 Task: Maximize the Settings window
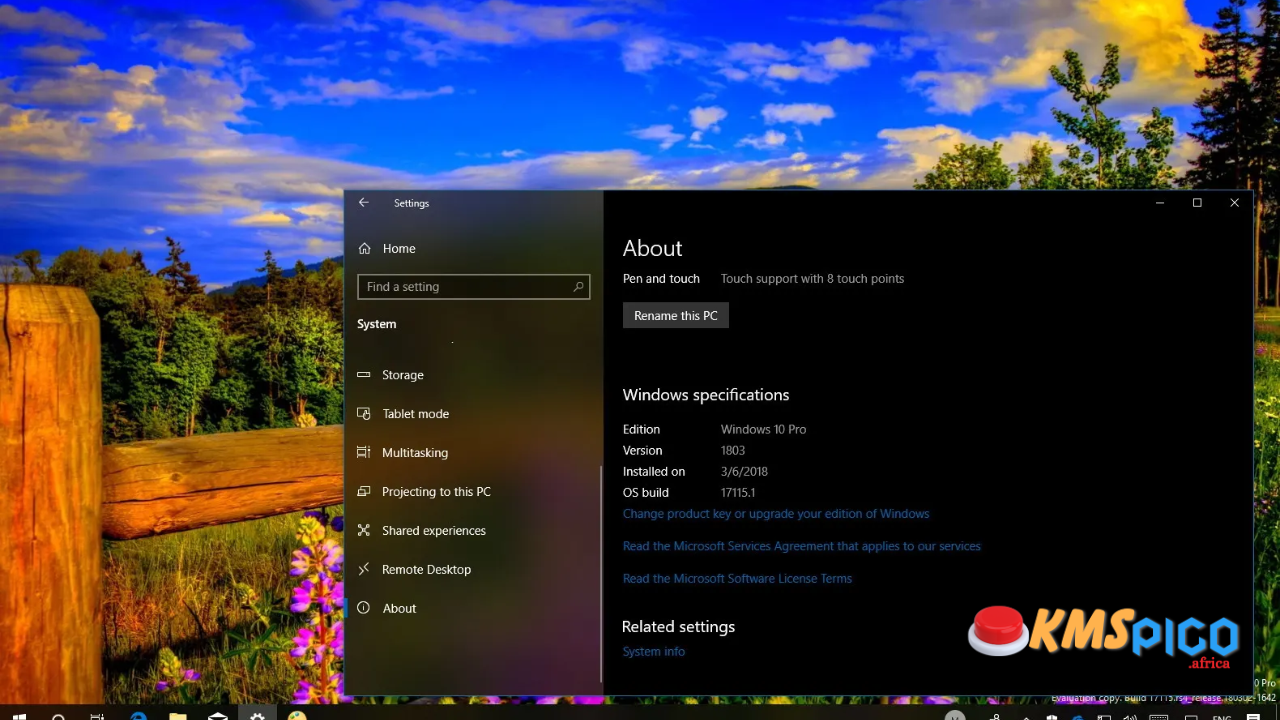(1197, 203)
